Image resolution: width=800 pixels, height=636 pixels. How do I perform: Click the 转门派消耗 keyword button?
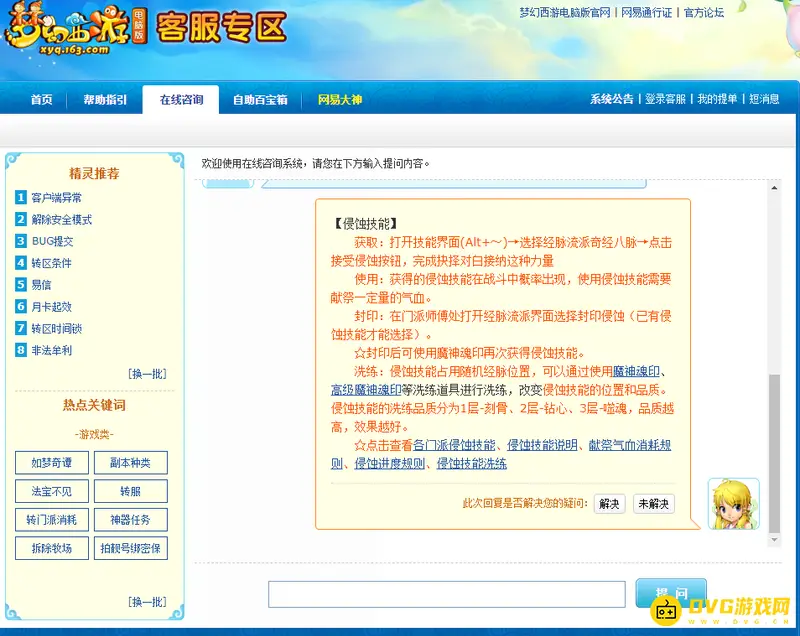point(52,520)
